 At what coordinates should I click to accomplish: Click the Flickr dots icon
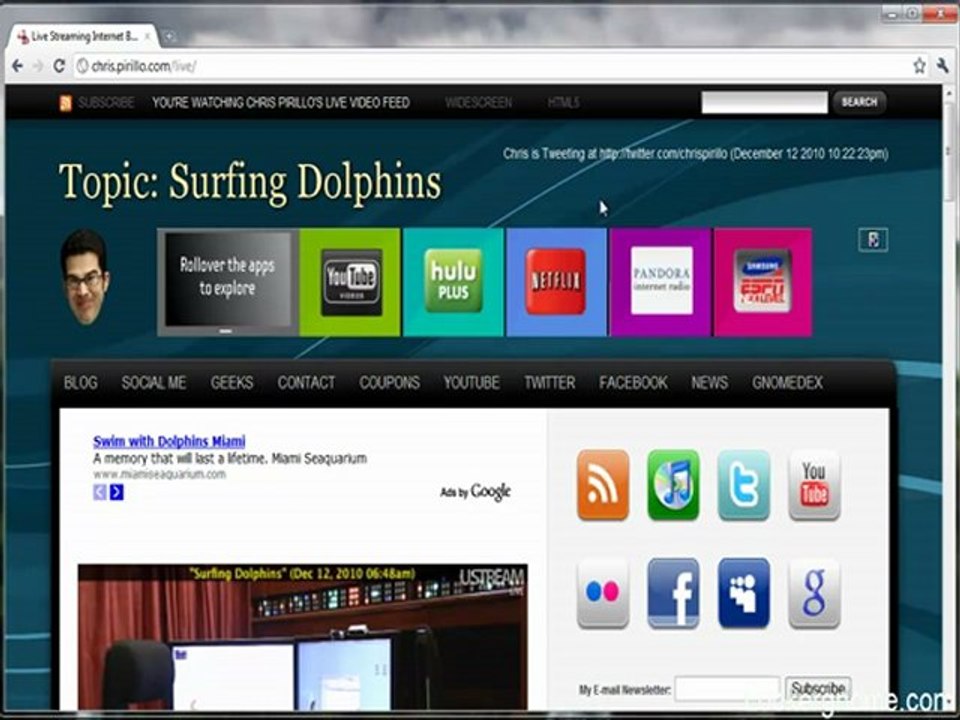tap(603, 593)
